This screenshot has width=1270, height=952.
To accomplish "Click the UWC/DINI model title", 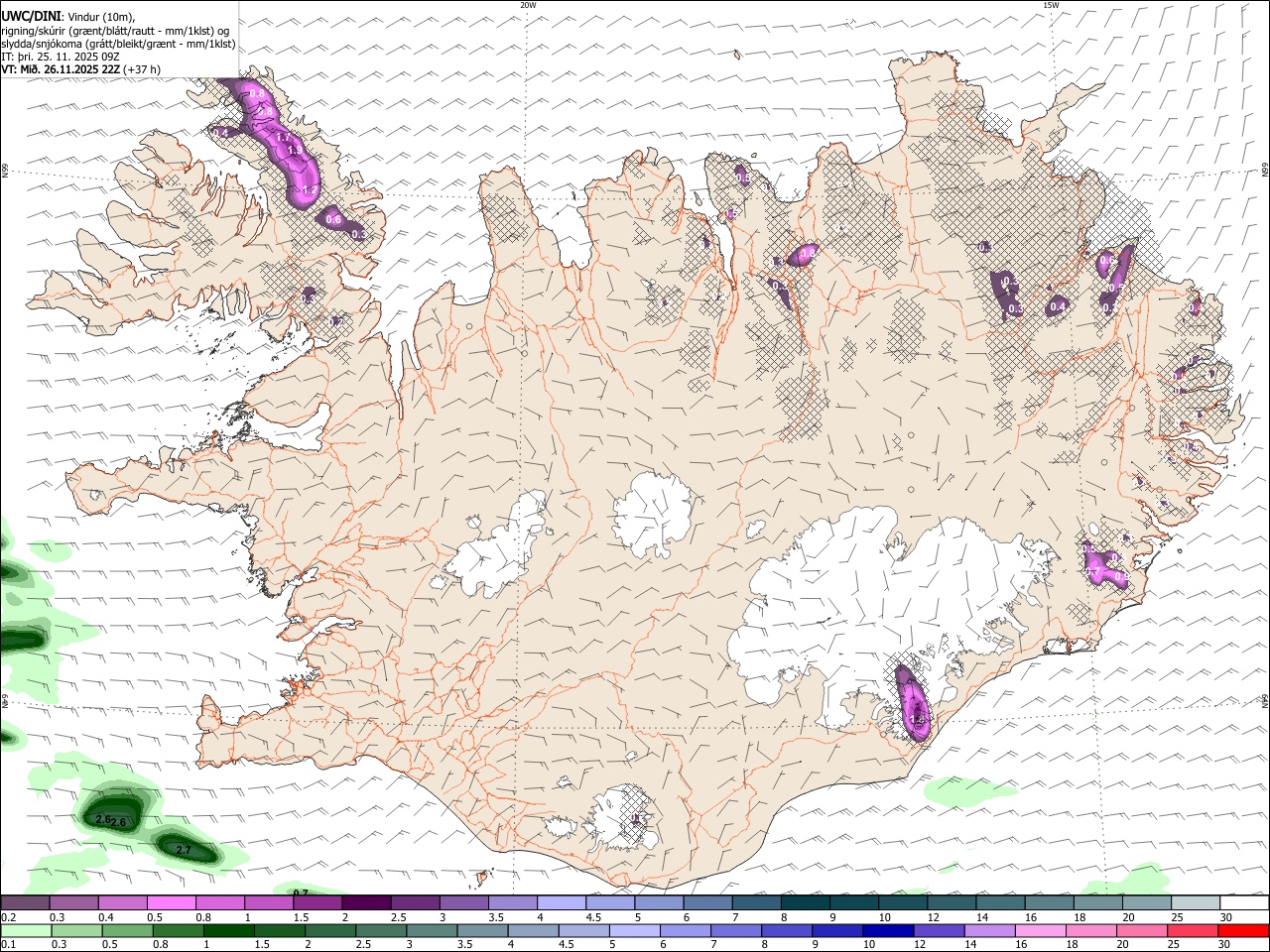I will (x=32, y=17).
